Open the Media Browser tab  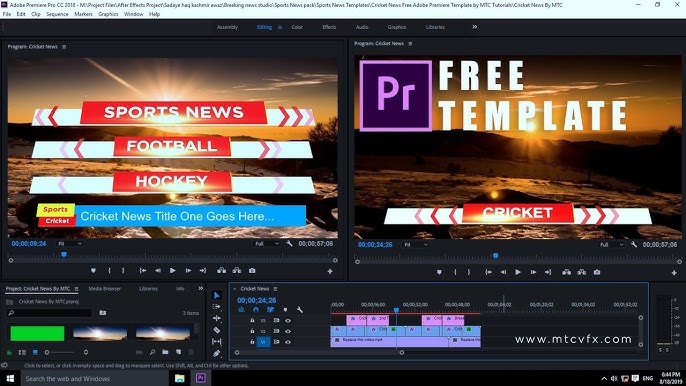(105, 289)
